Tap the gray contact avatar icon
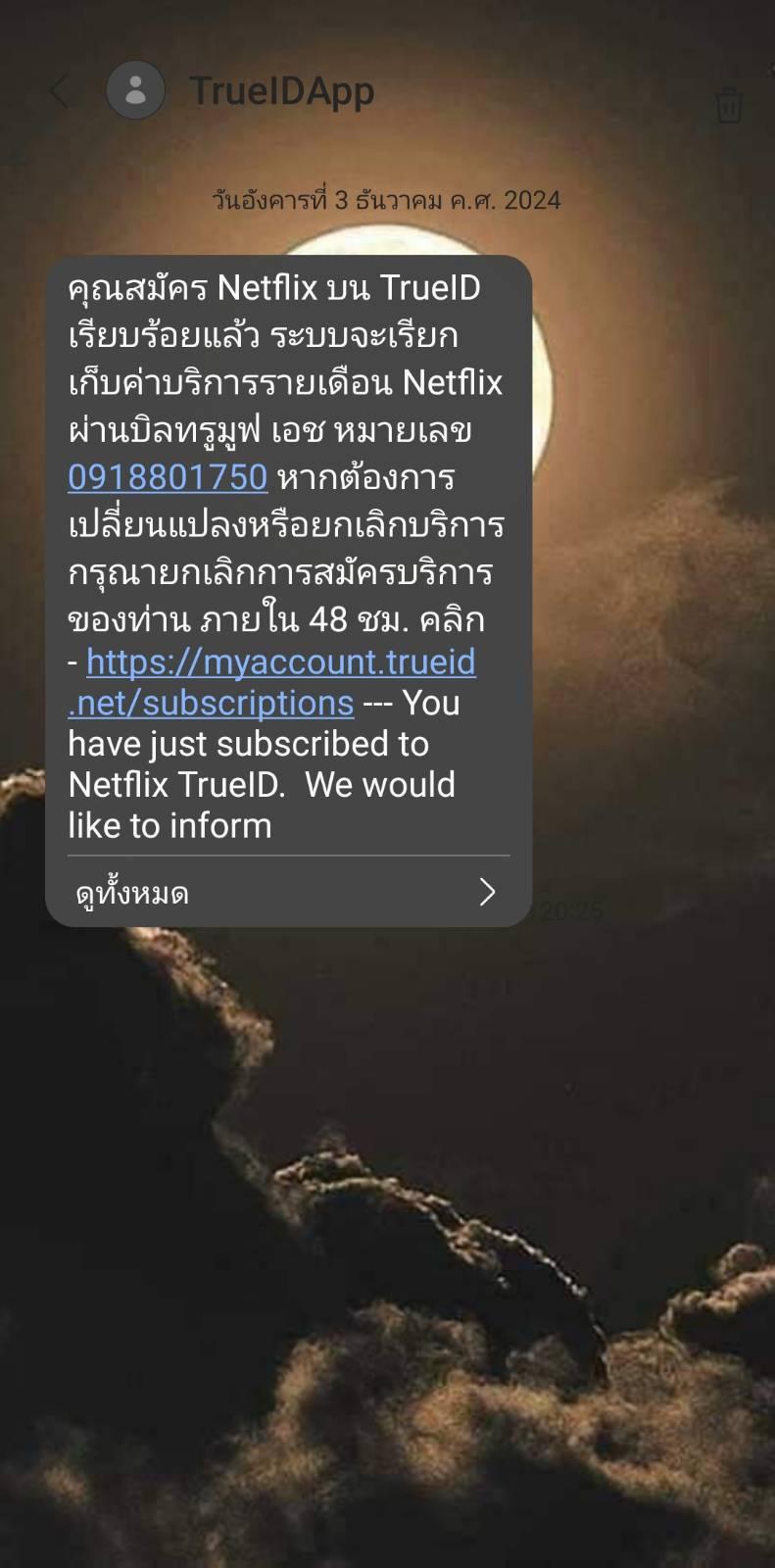The height and width of the screenshot is (1568, 775). (135, 90)
